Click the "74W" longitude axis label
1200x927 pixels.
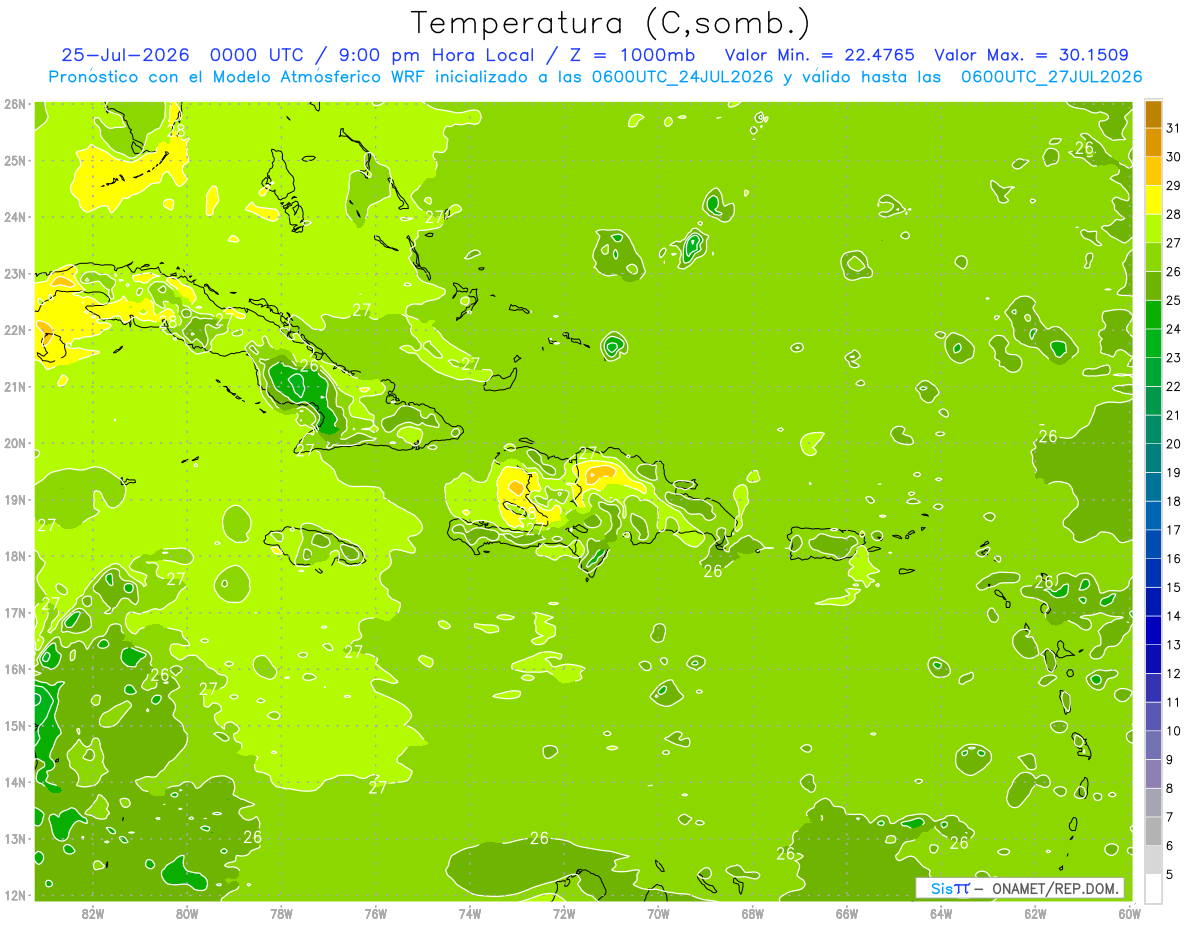[469, 913]
